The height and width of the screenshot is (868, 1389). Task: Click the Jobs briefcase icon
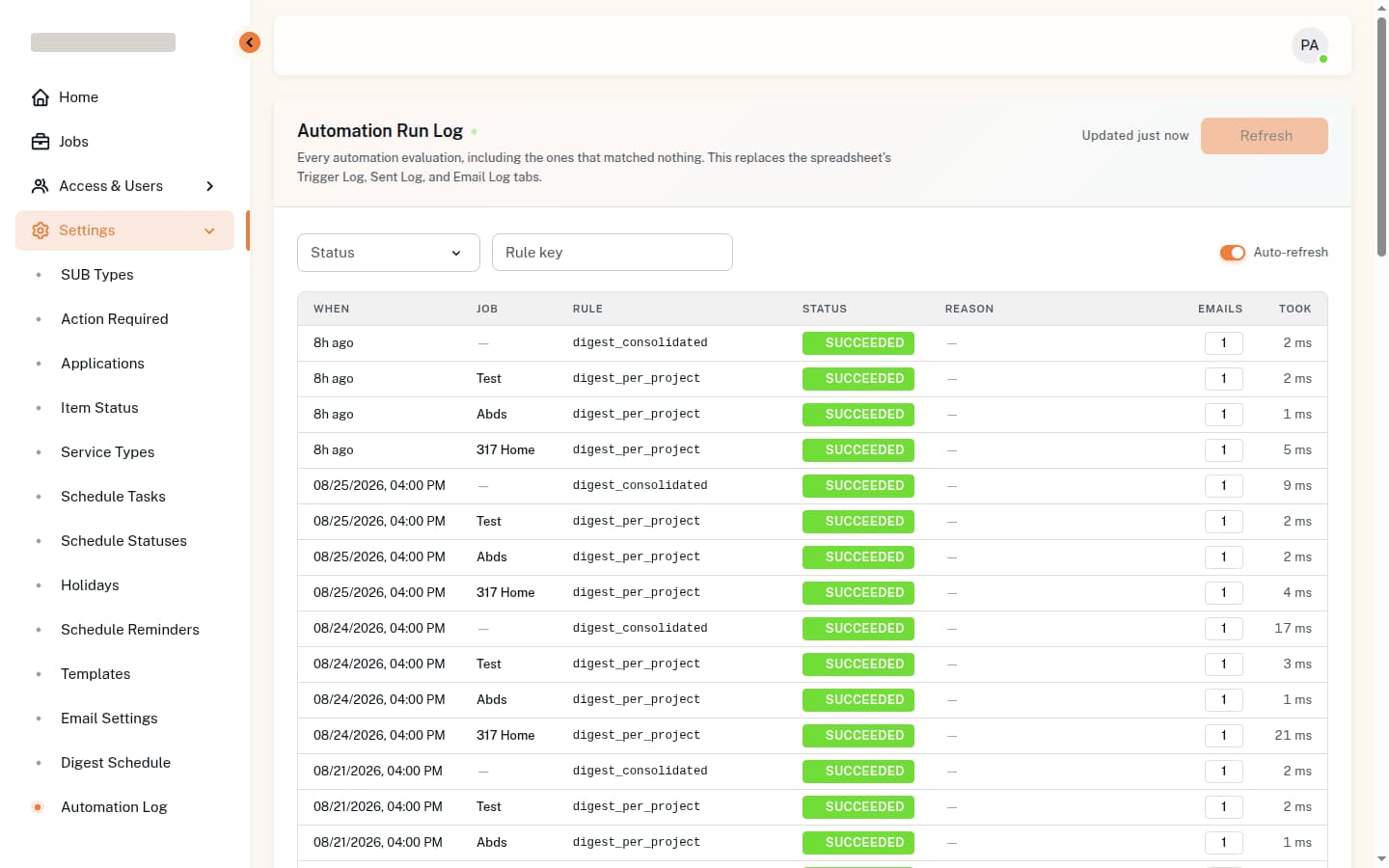click(x=41, y=142)
